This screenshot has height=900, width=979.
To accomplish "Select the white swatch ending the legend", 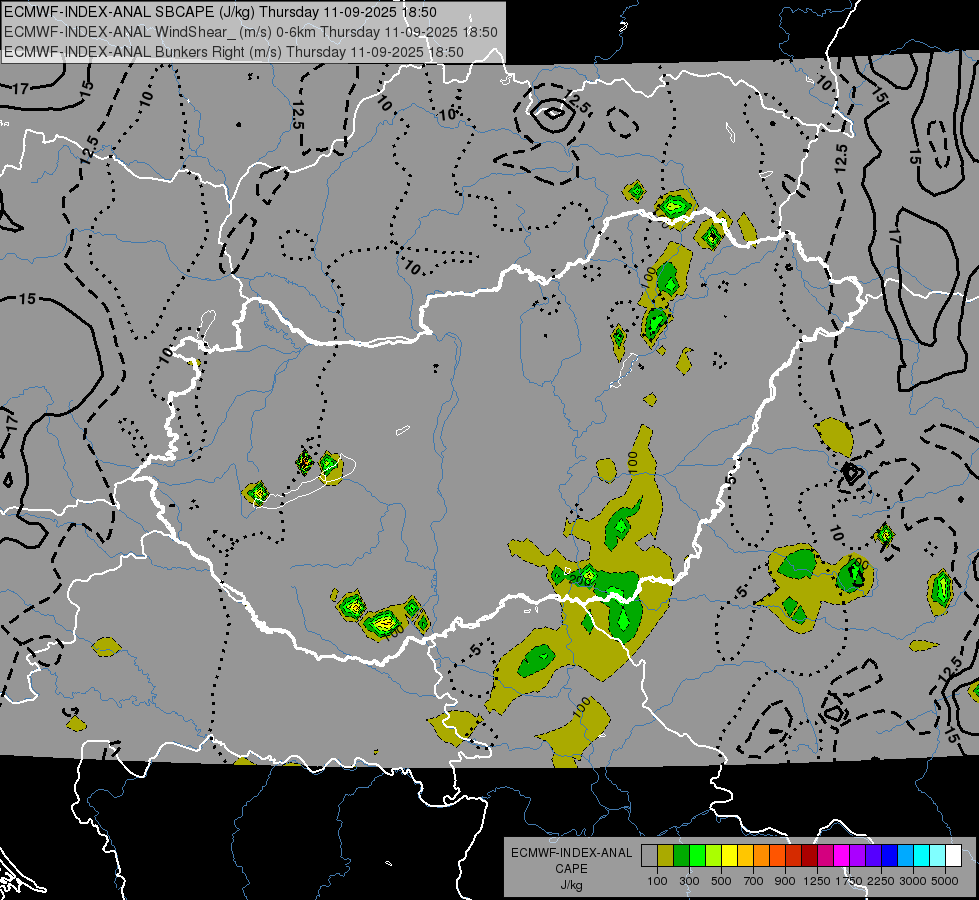I will pos(953,855).
